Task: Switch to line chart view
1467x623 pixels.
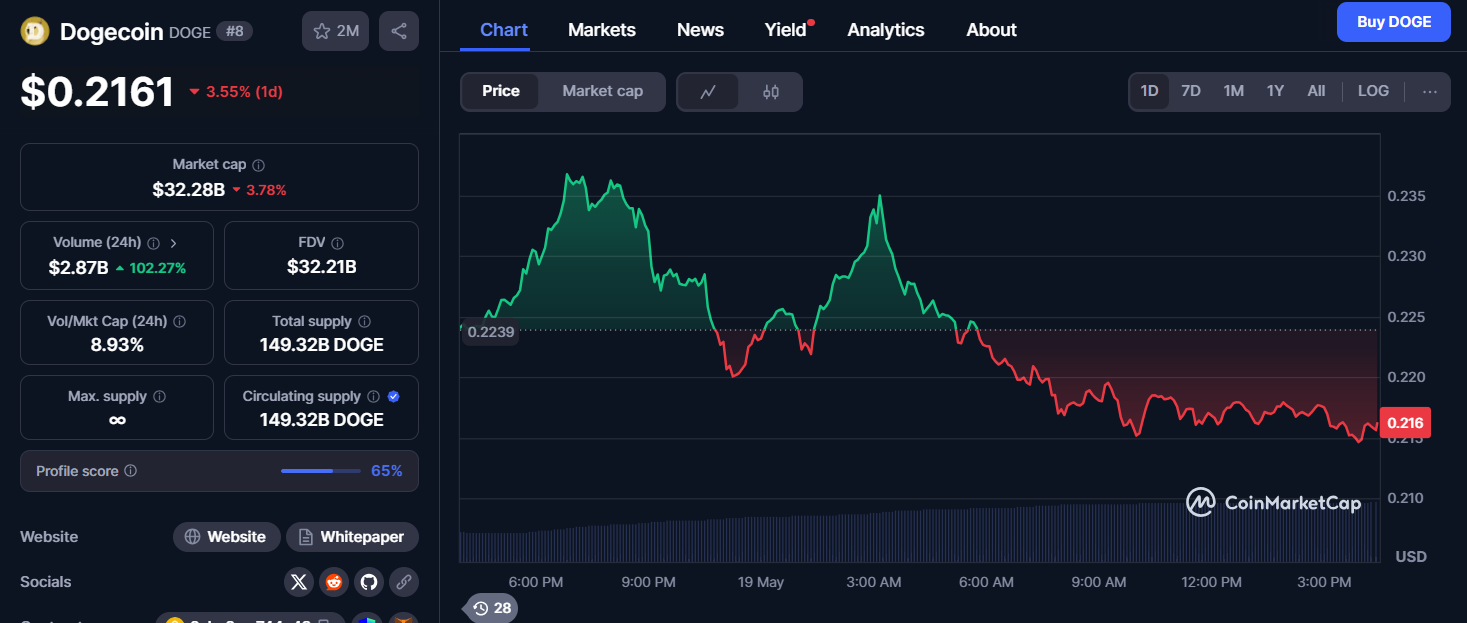Action: 708,91
